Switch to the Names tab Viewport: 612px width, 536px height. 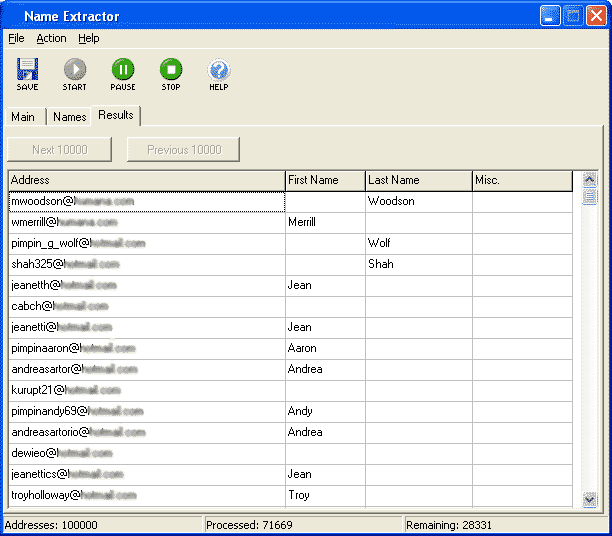[x=69, y=117]
